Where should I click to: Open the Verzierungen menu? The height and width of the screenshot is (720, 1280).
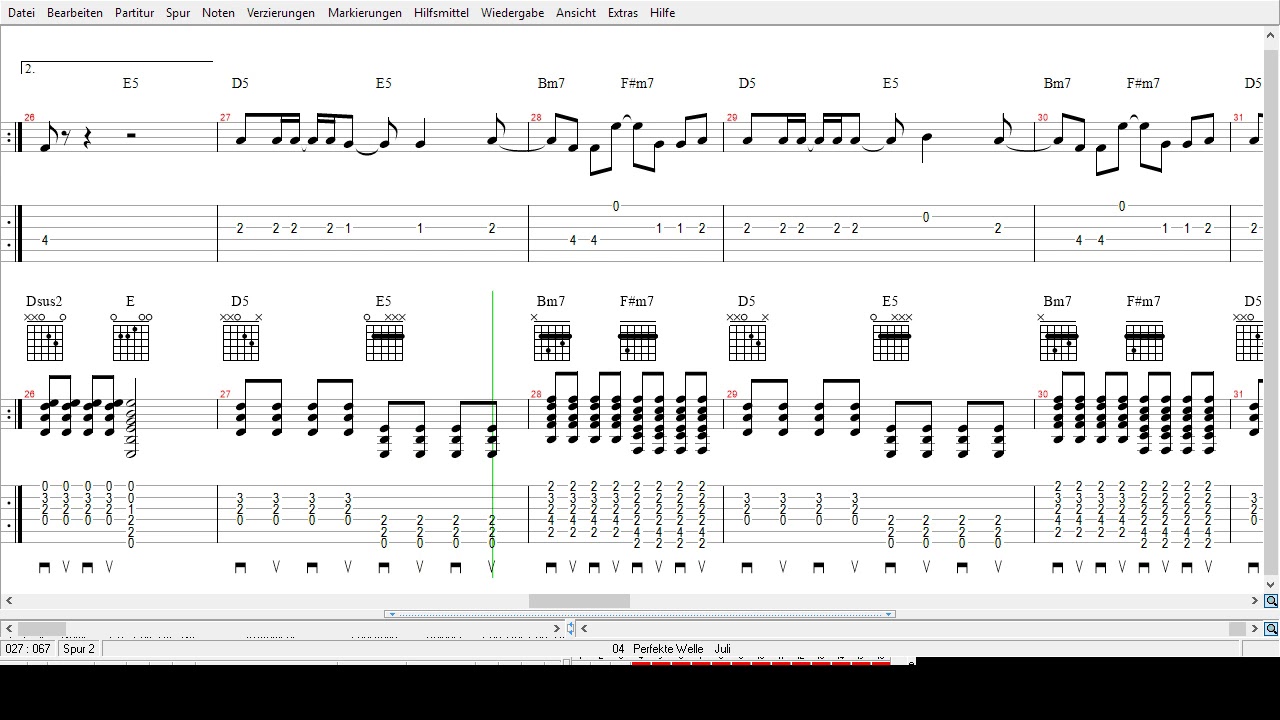(281, 13)
